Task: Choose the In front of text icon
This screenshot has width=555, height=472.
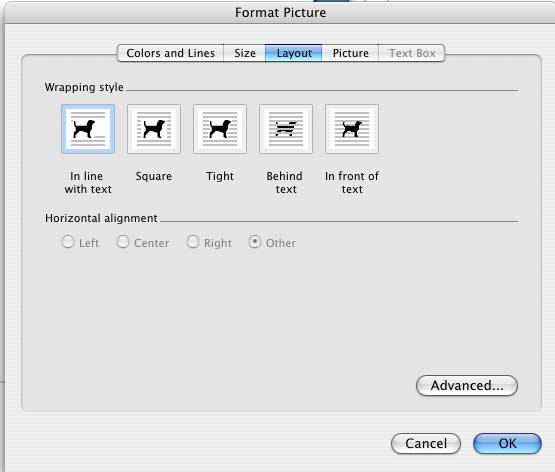Action: tap(352, 129)
